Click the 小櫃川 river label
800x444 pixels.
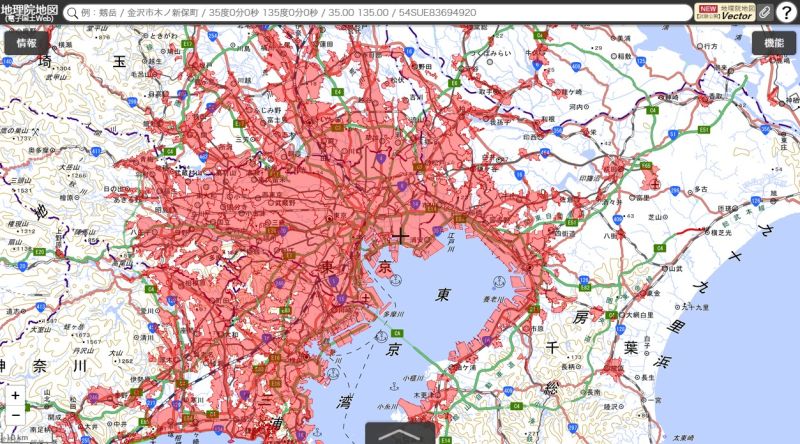click(413, 378)
